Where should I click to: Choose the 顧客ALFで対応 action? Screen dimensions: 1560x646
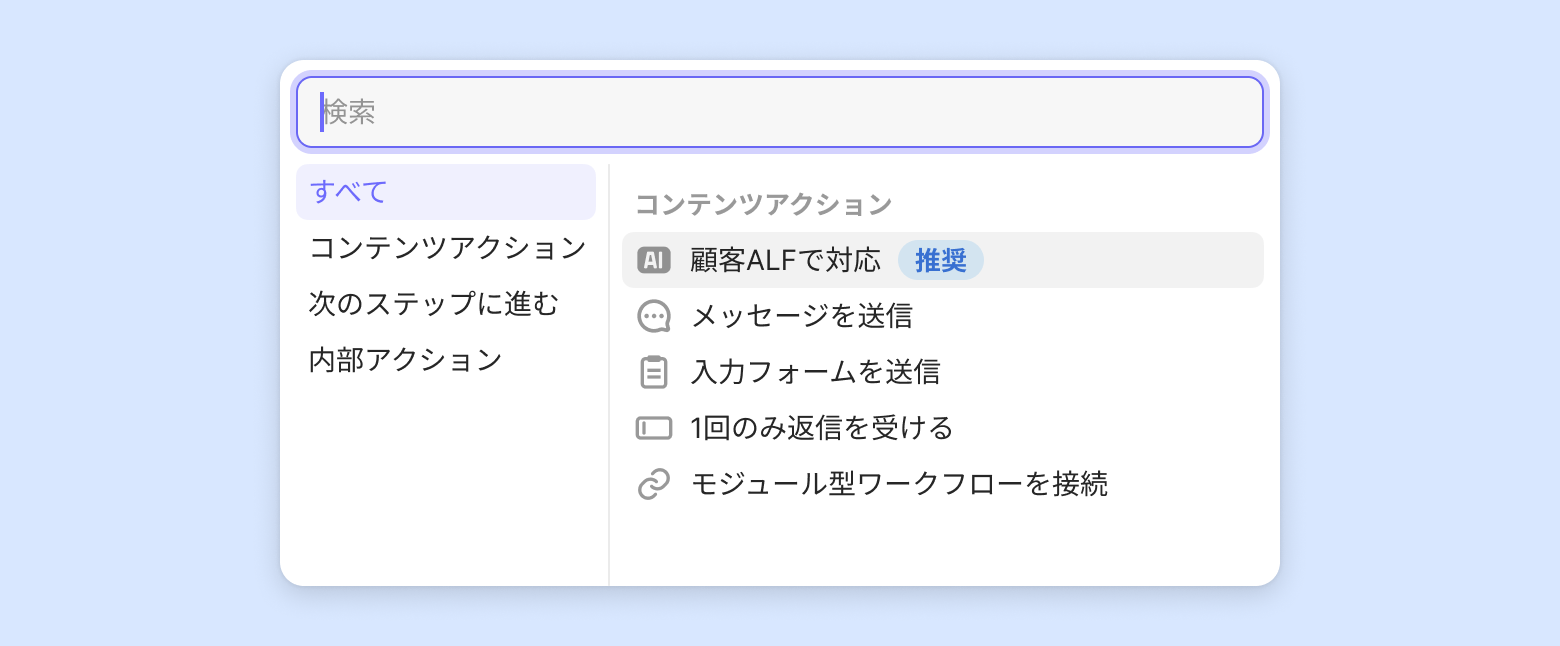786,260
